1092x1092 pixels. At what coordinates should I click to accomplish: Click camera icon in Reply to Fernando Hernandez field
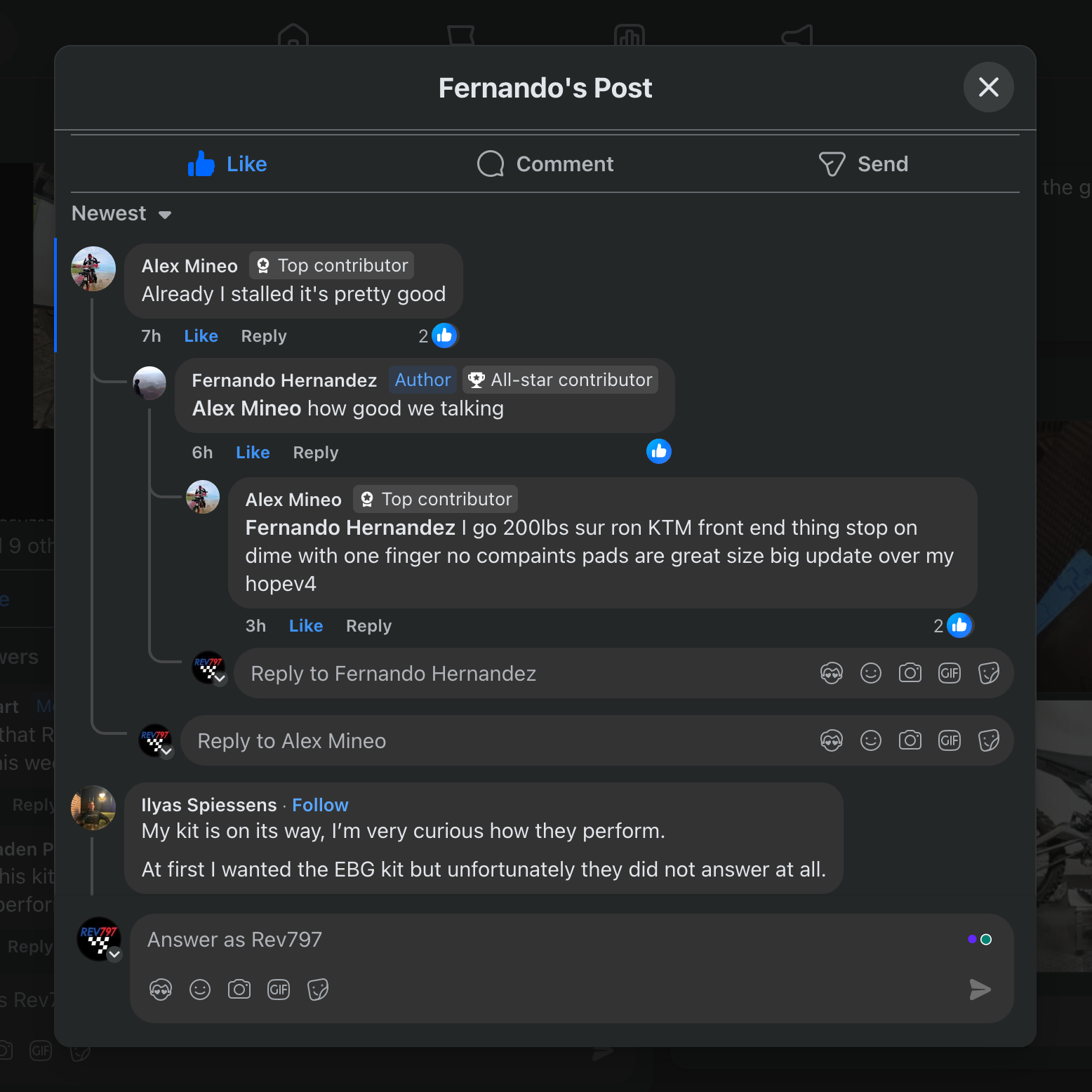pyautogui.click(x=910, y=673)
